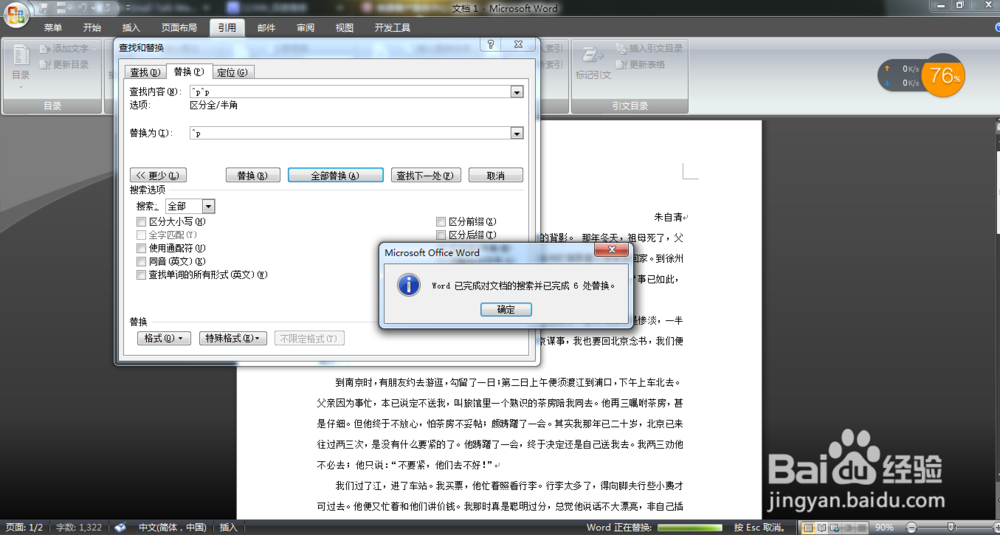This screenshot has height=535, width=1000.
Task: Open the 页面布局 ribbon tab
Action: coord(179,27)
